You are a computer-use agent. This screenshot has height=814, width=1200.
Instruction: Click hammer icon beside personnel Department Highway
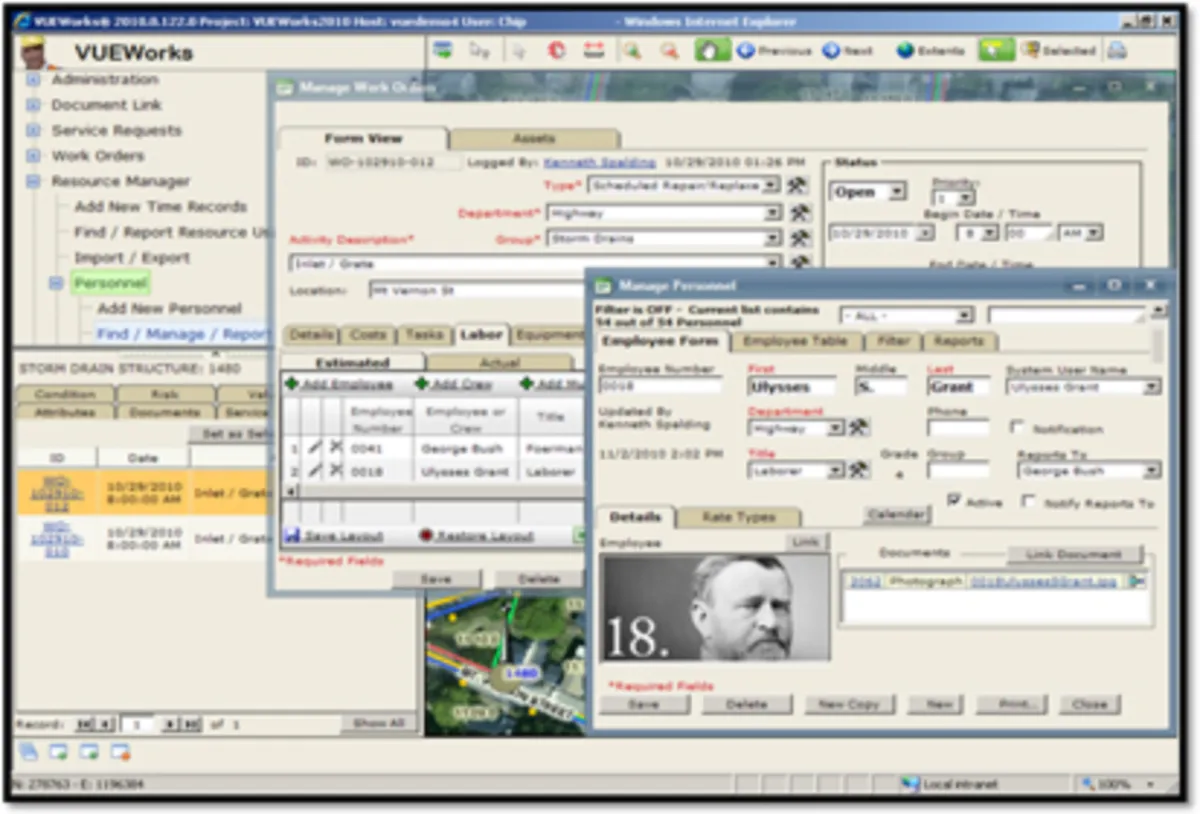click(858, 428)
